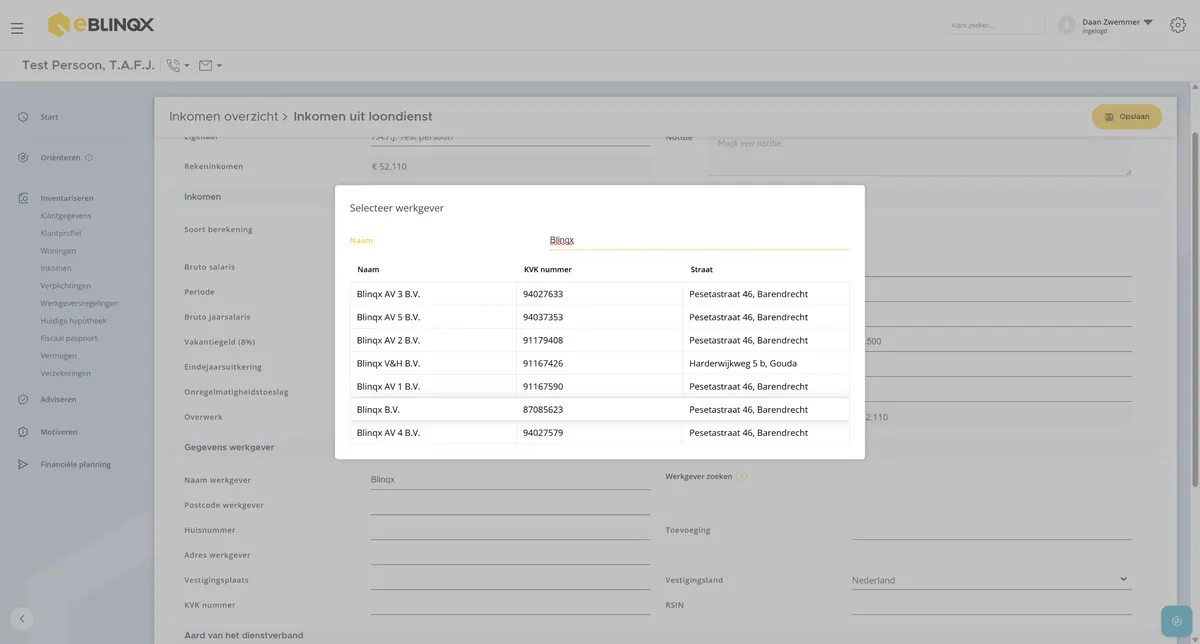Image resolution: width=1200 pixels, height=644 pixels.
Task: Open the hamburger menu icon
Action: point(17,28)
